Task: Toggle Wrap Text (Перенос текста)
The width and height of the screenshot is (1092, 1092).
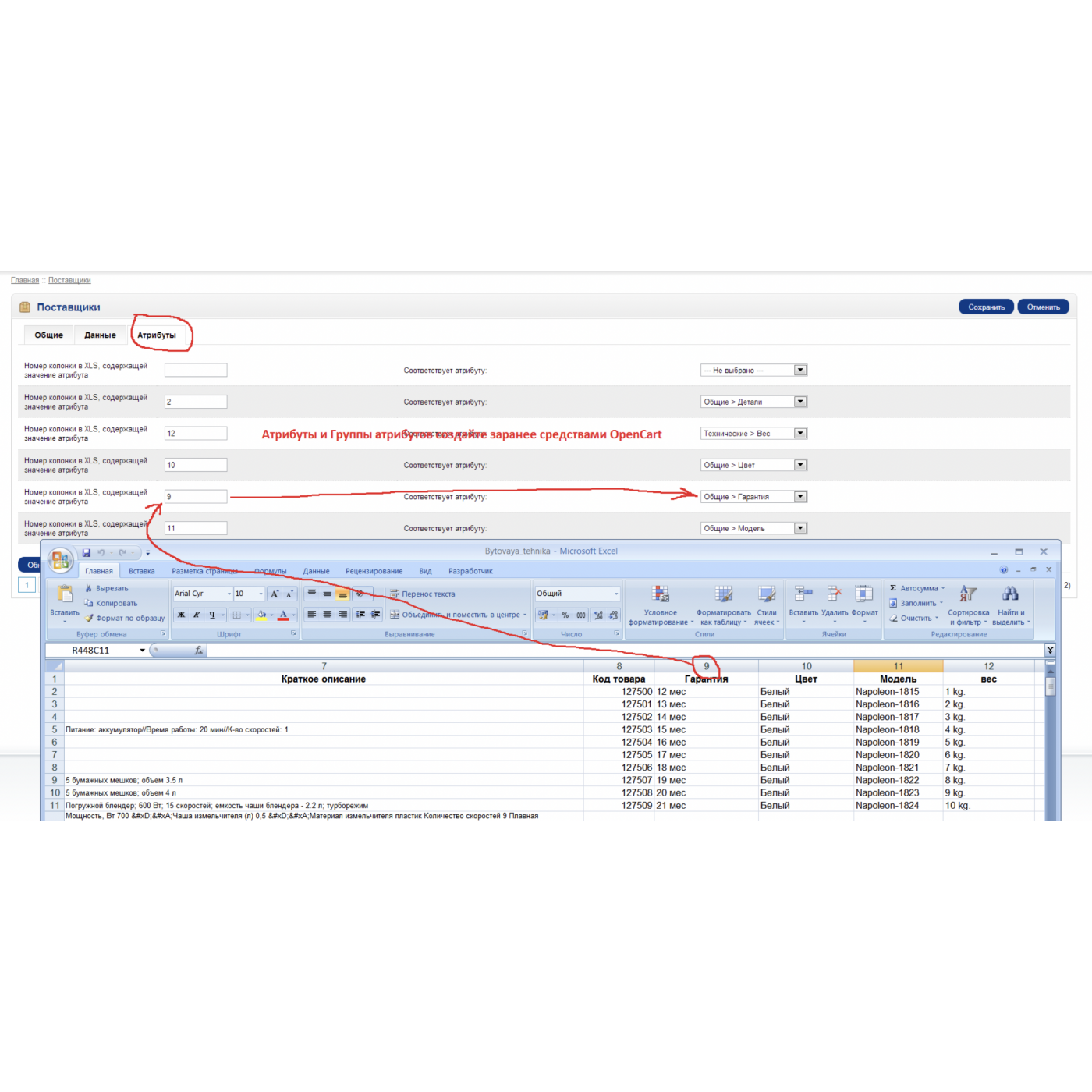Action: coord(422,594)
